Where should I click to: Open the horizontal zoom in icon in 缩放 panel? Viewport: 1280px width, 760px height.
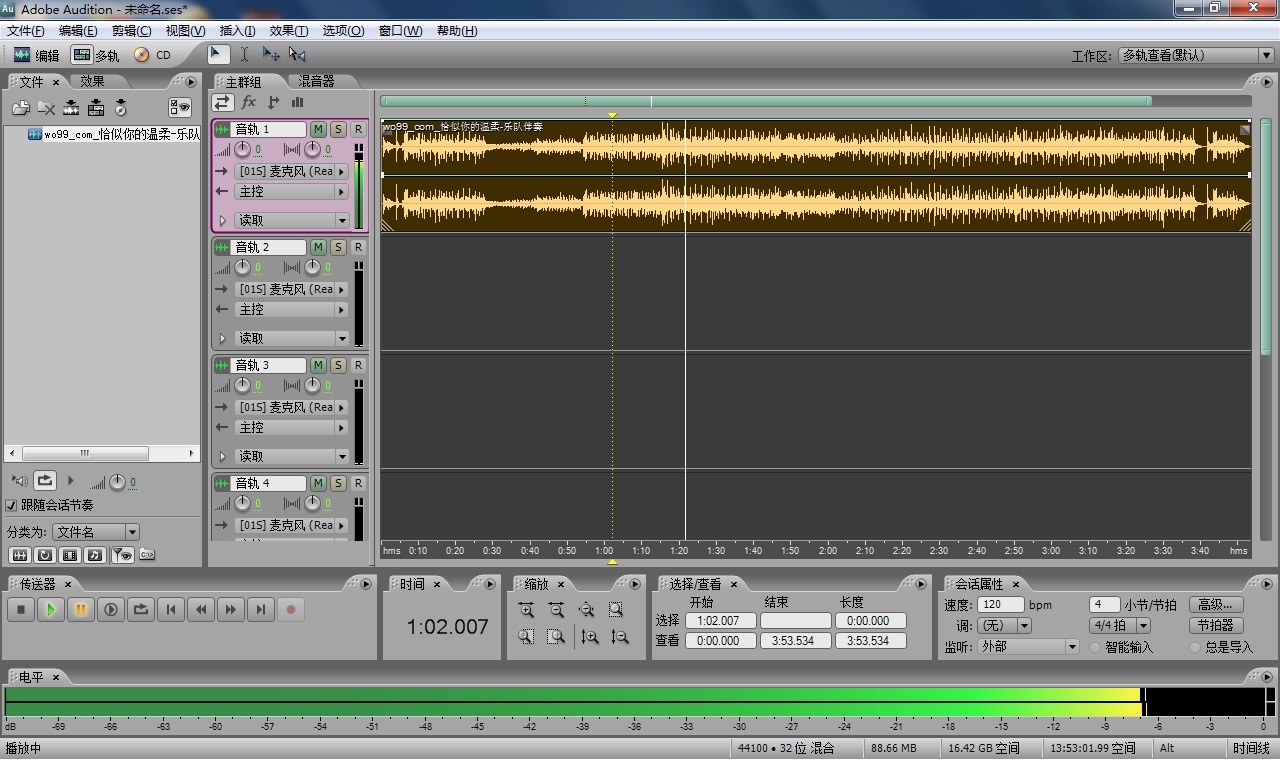(x=527, y=608)
